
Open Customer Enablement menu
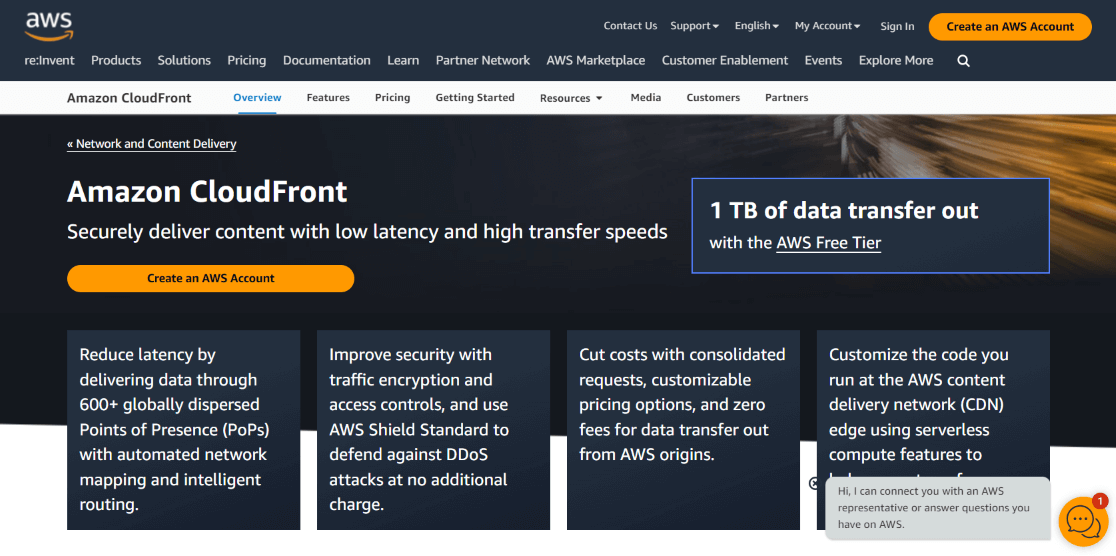tap(725, 61)
